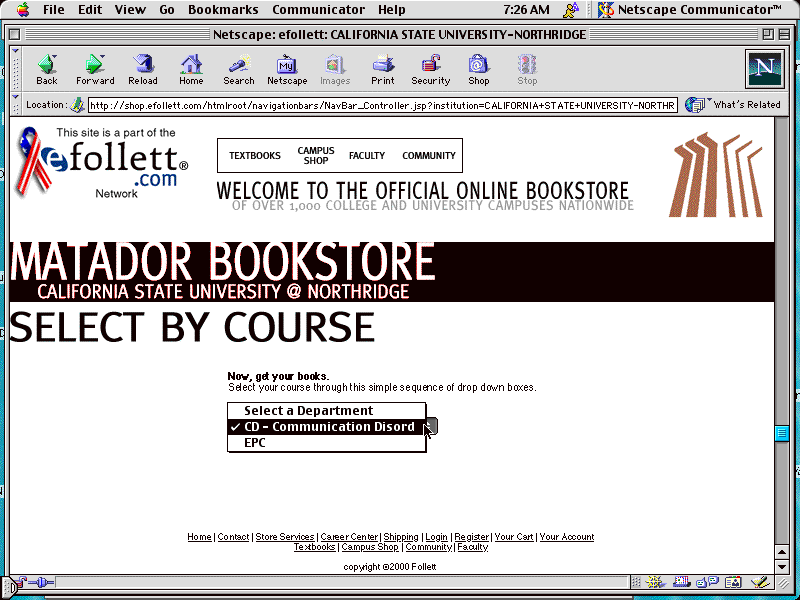The image size is (800, 600).
Task: Follow the Register footer link
Action: (471, 537)
